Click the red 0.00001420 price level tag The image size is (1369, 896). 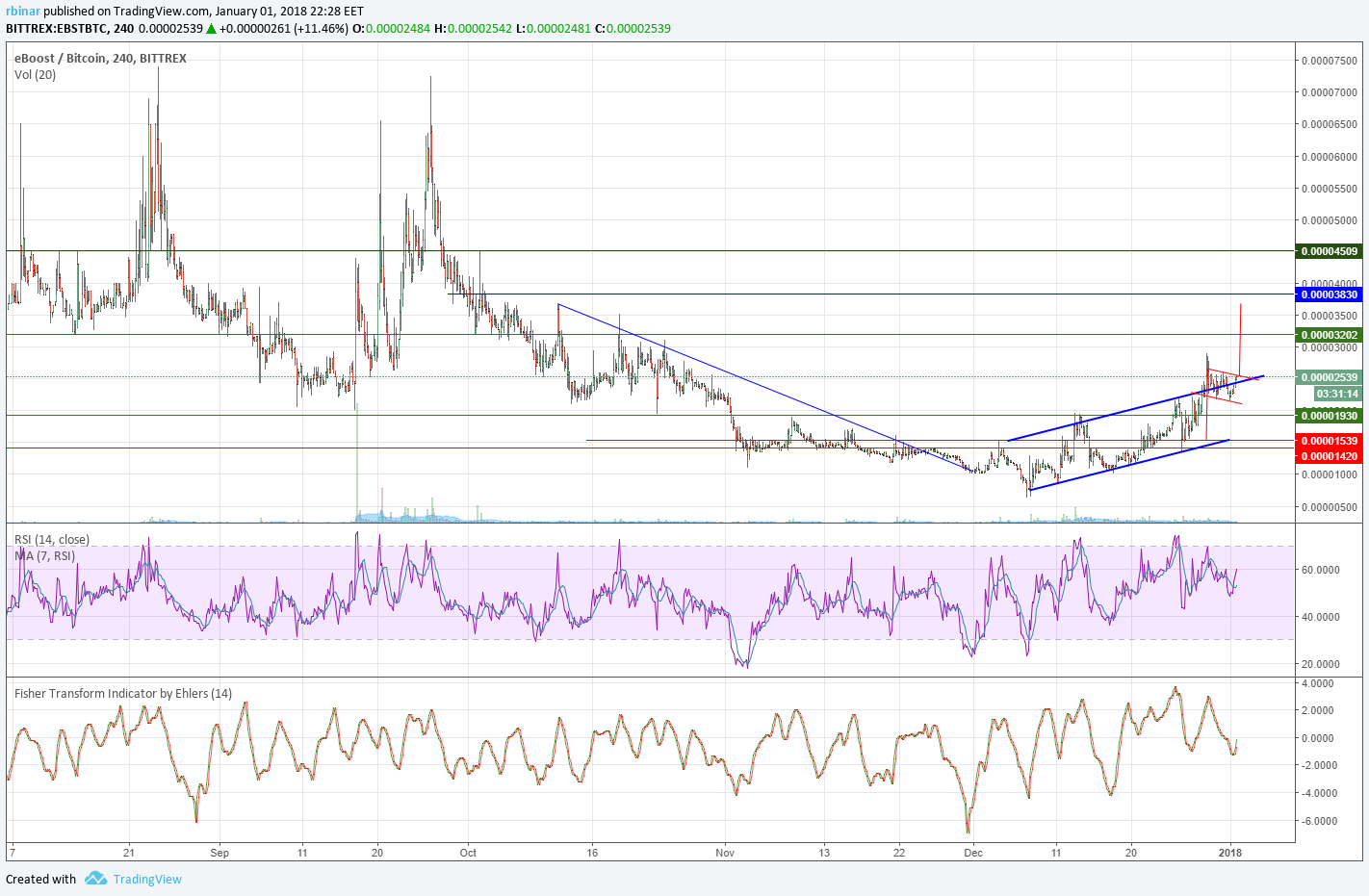click(1330, 456)
